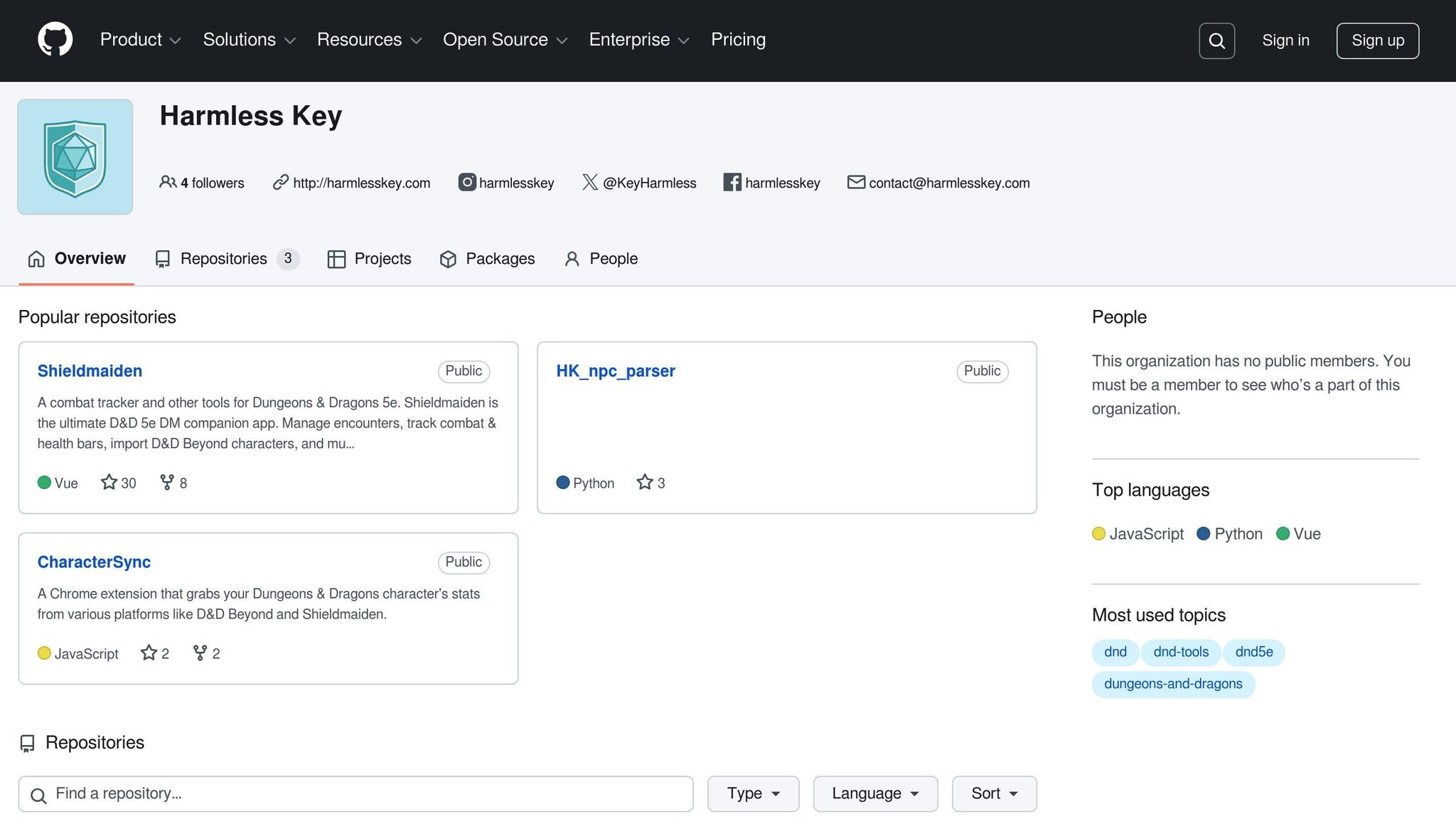Click Shieldmaiden's fork count icon
Viewport: 1456px width, 819px height.
tap(167, 483)
